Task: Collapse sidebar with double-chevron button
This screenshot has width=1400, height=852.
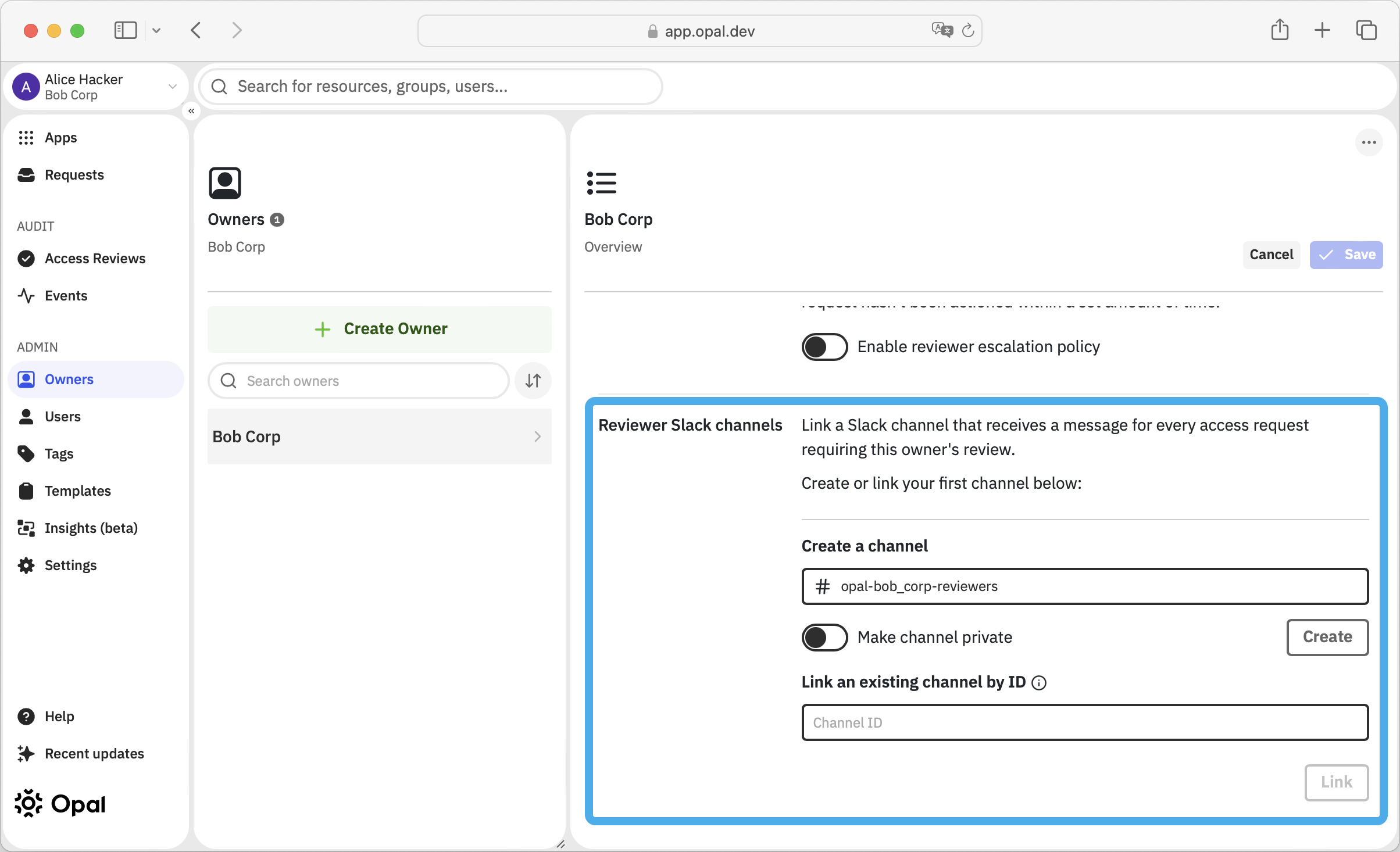Action: pos(191,111)
